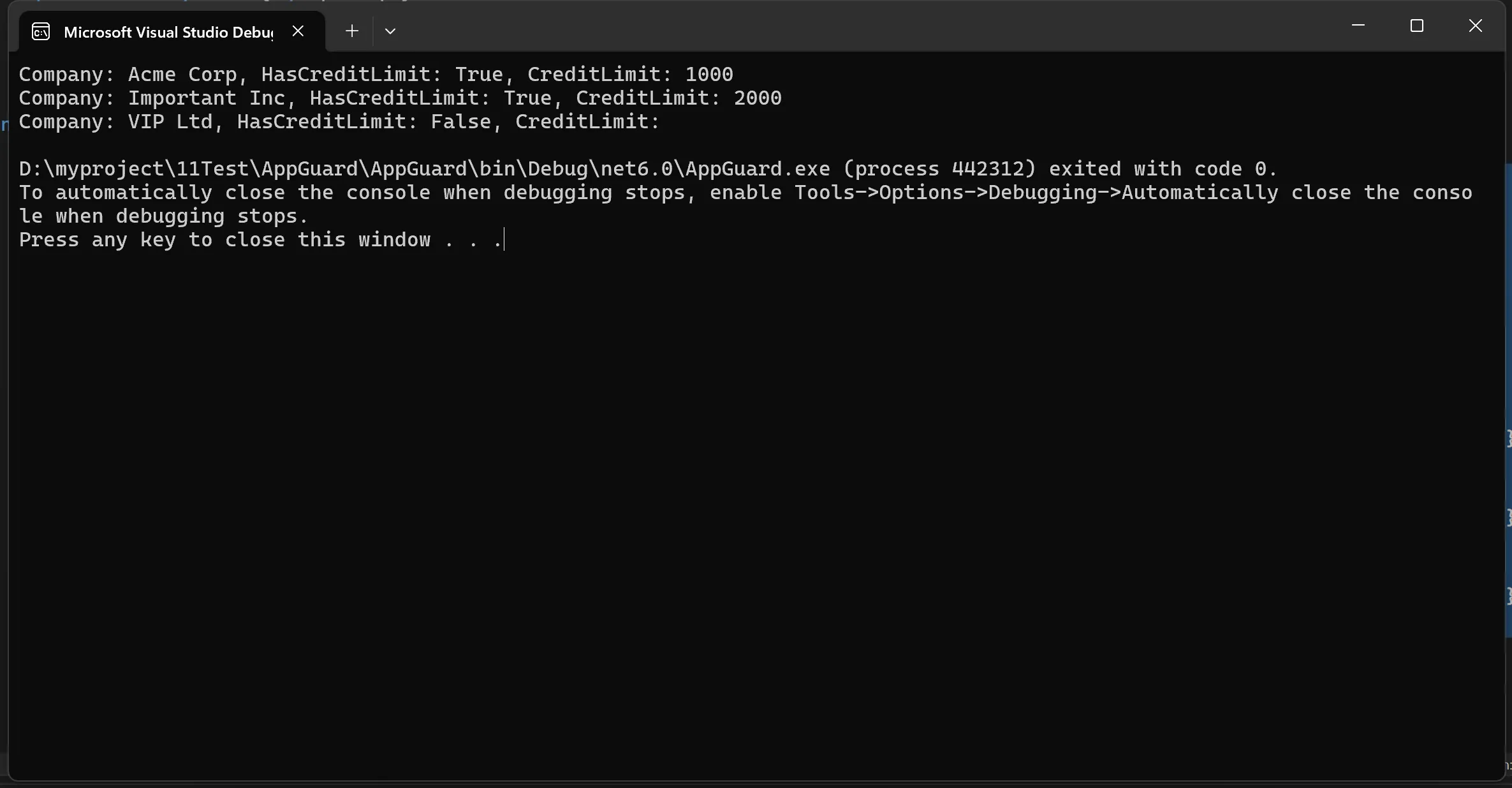Viewport: 1512px width, 788px height.
Task: Close the Microsoft Visual Studio Debug tab
Action: [298, 31]
